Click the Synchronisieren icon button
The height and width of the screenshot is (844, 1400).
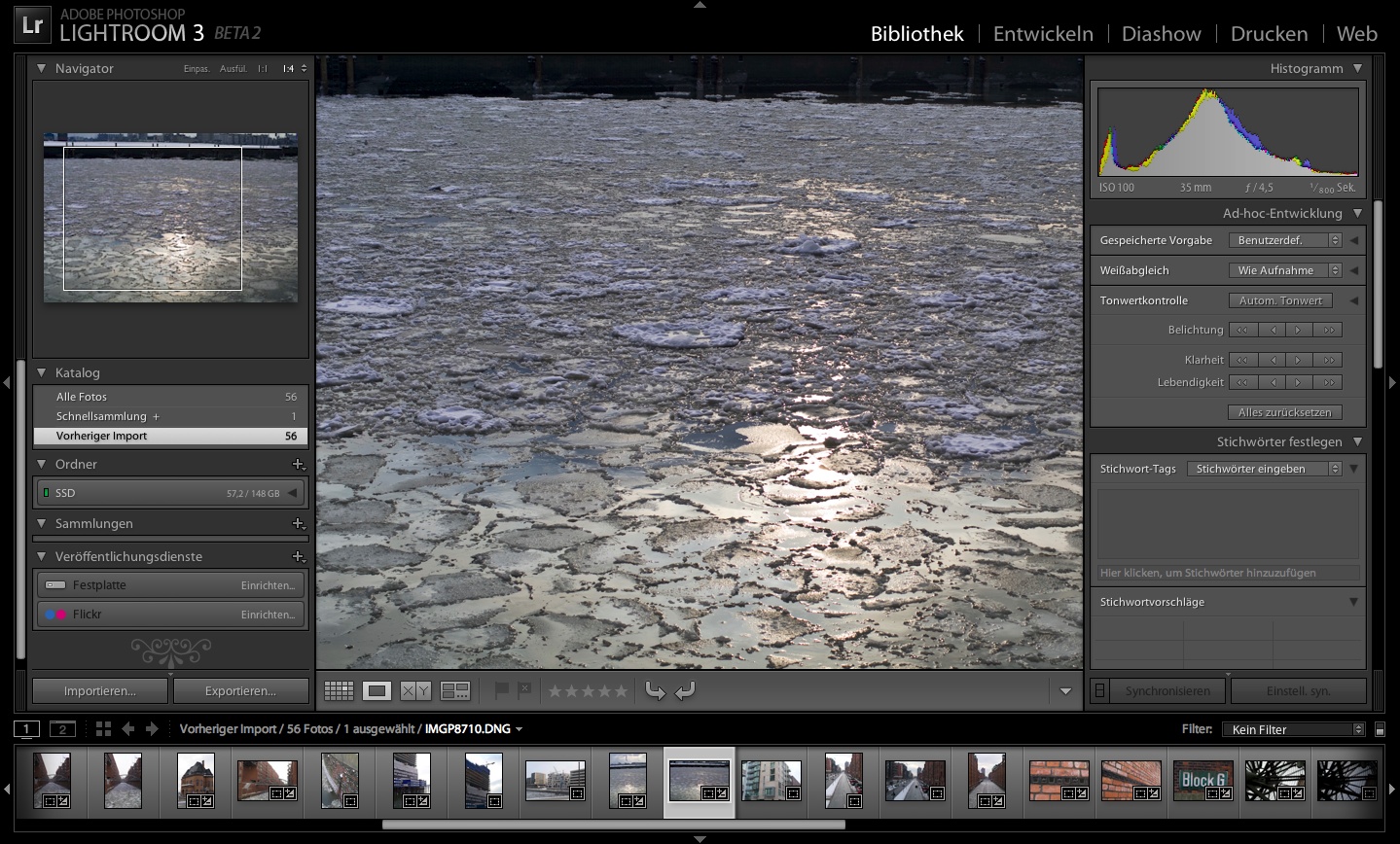point(1099,690)
